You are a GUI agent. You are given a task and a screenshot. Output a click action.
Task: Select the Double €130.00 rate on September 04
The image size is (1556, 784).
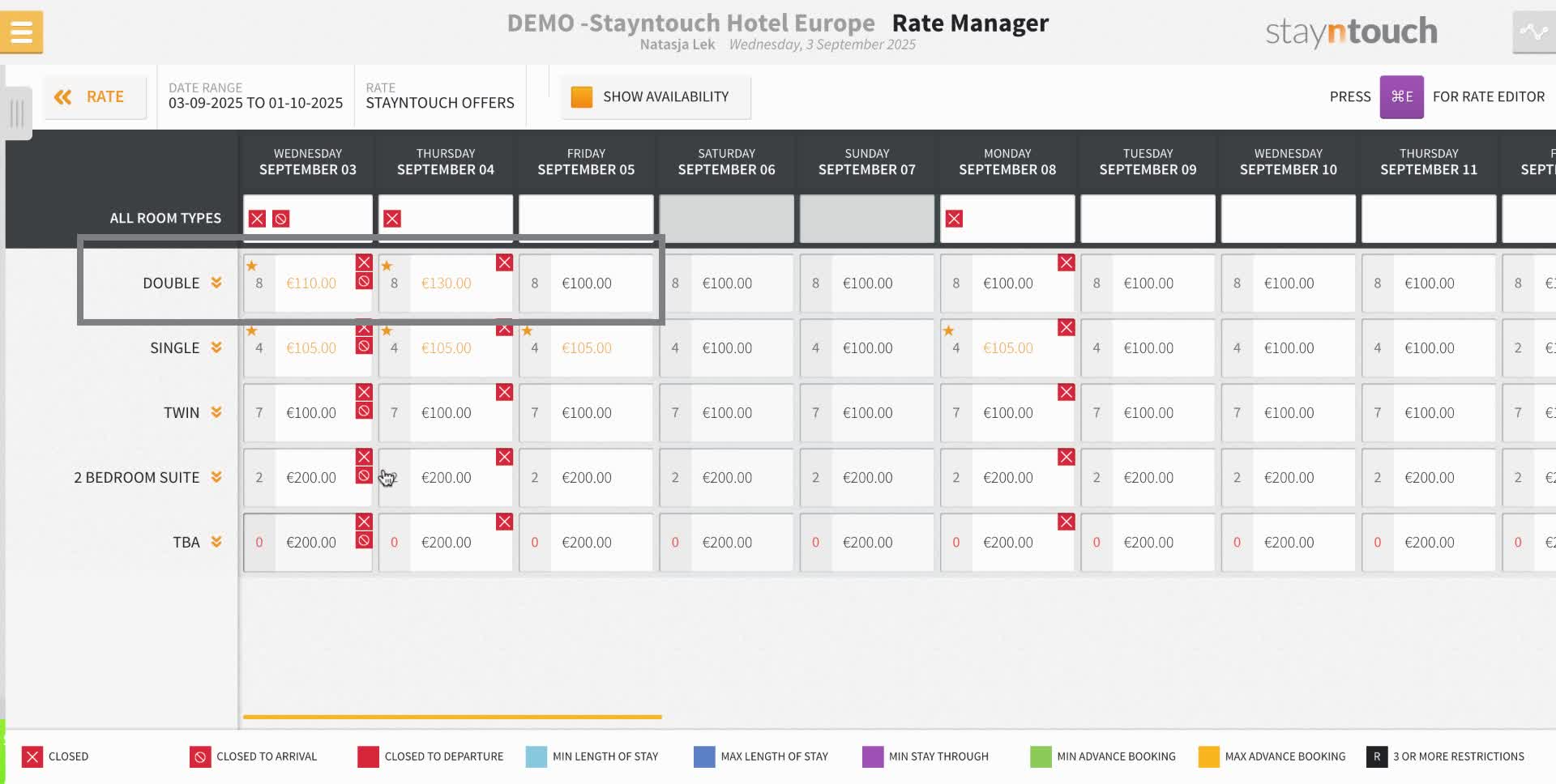[x=447, y=283]
